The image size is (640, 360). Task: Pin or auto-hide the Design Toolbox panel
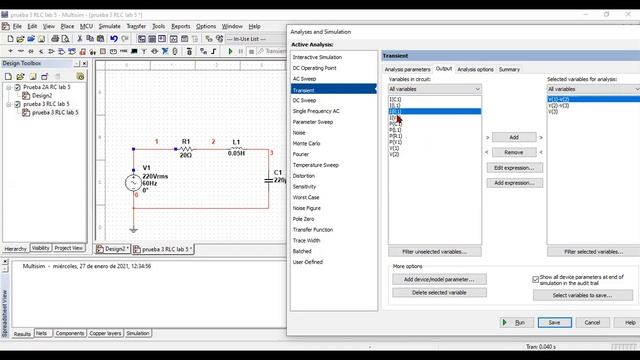coord(77,64)
